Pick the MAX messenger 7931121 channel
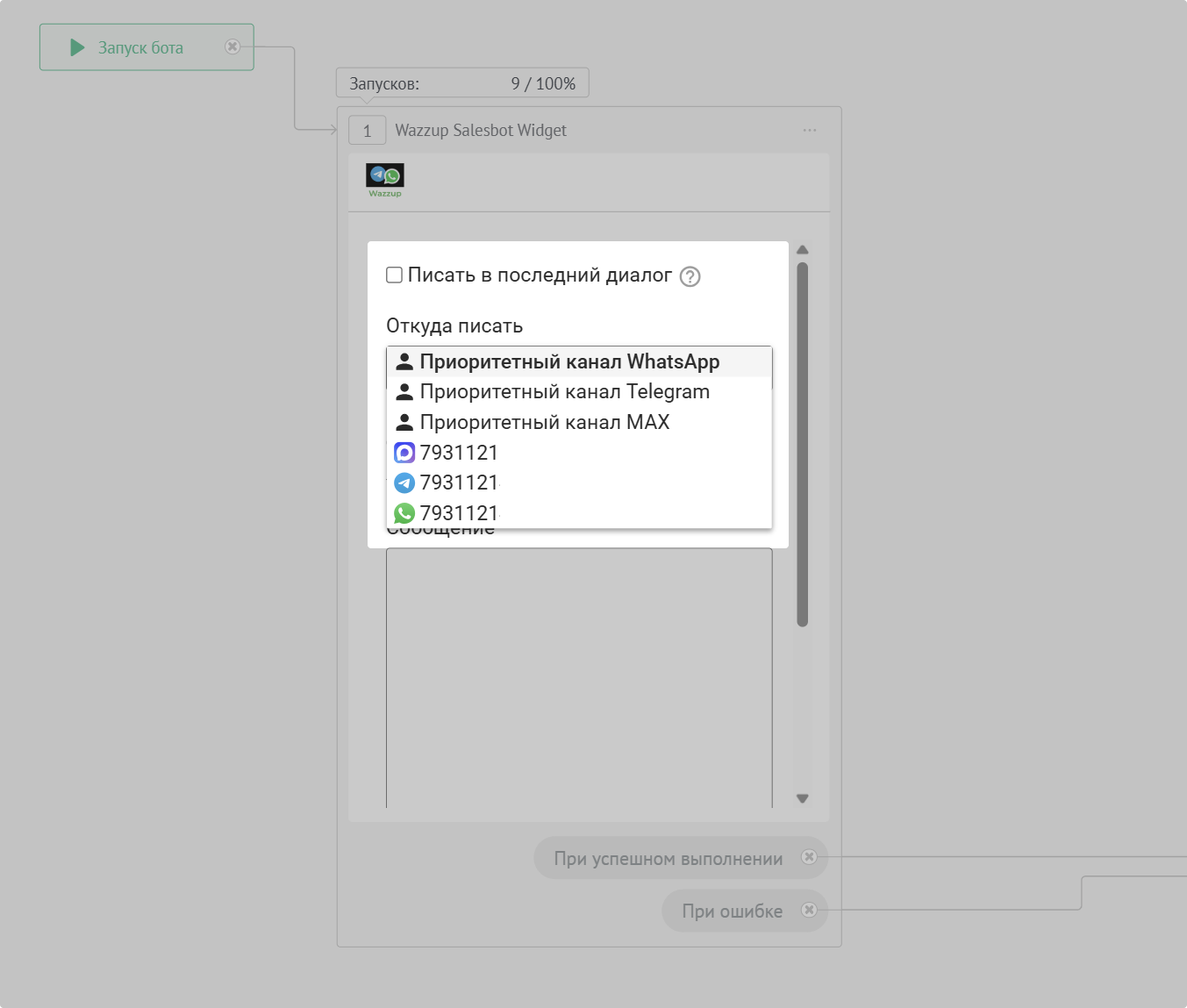This screenshot has width=1187, height=1008. click(x=579, y=453)
